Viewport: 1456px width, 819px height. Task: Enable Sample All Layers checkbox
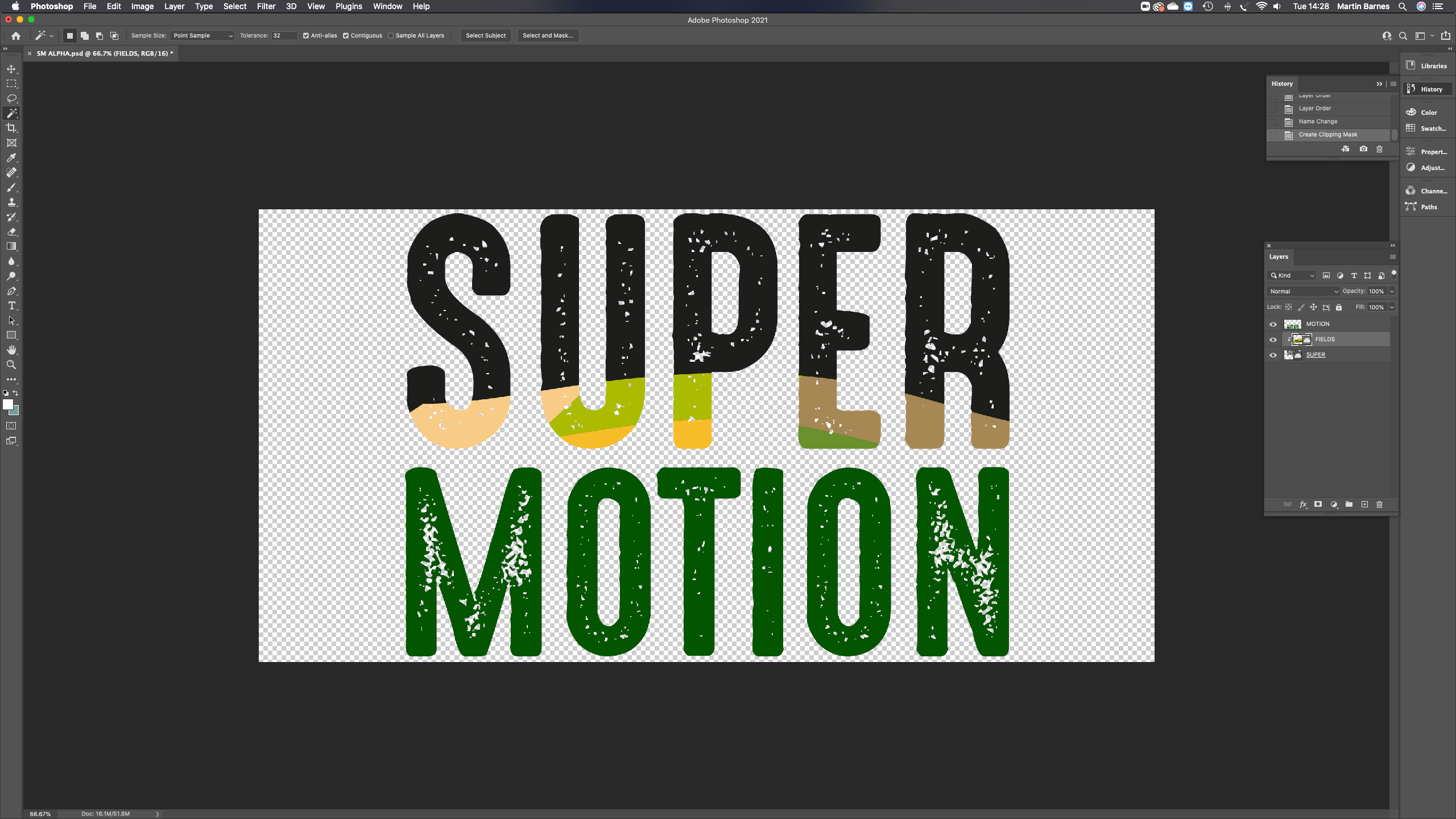pos(391,36)
